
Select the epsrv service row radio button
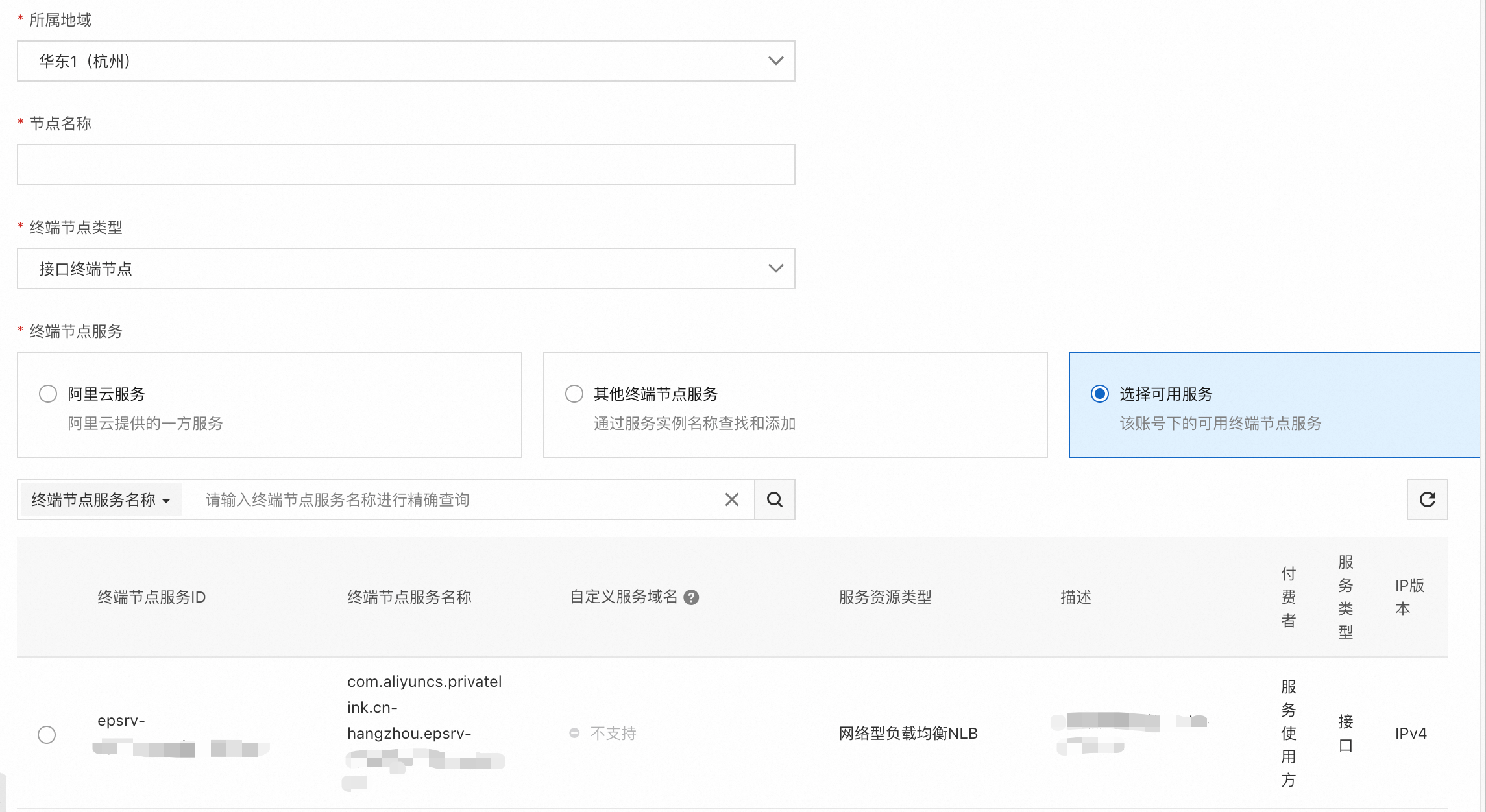(x=47, y=734)
